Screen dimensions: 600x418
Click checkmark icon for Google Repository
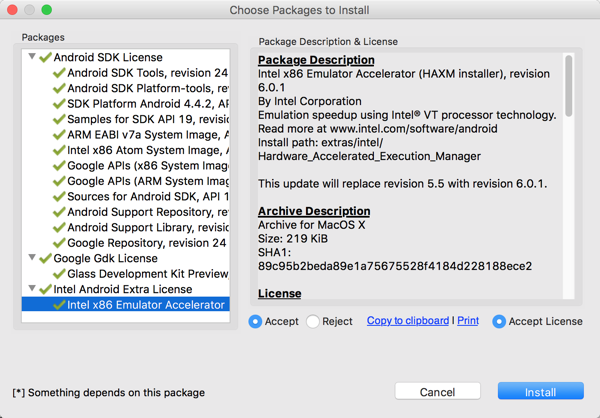[59, 242]
